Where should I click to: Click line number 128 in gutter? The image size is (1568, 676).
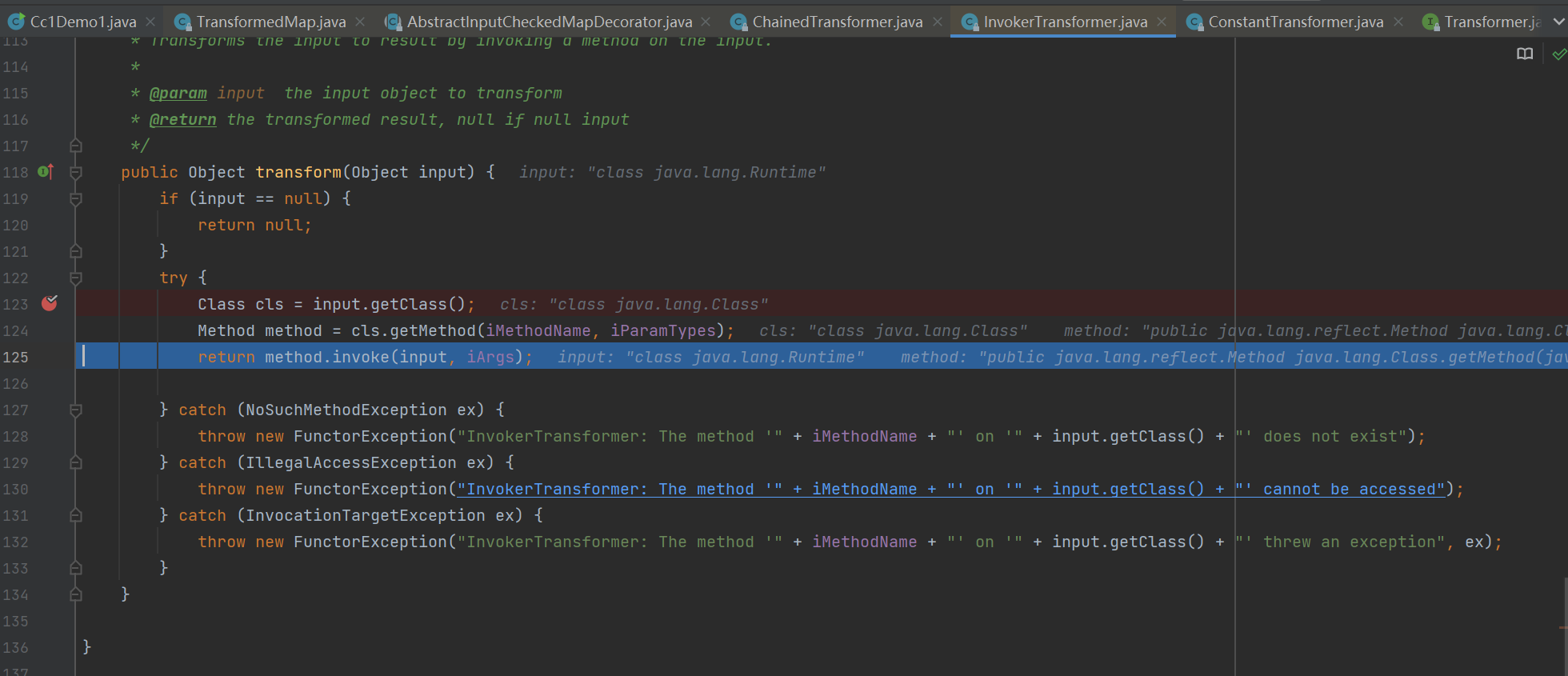15,436
